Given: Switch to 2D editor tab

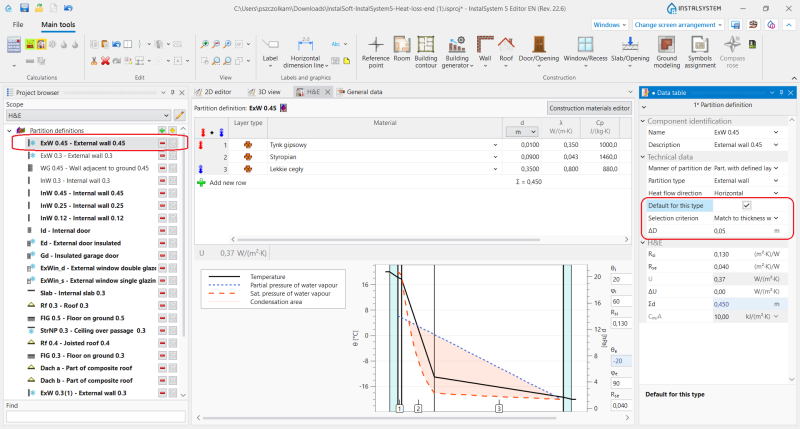Looking at the screenshot, I should [x=213, y=92].
